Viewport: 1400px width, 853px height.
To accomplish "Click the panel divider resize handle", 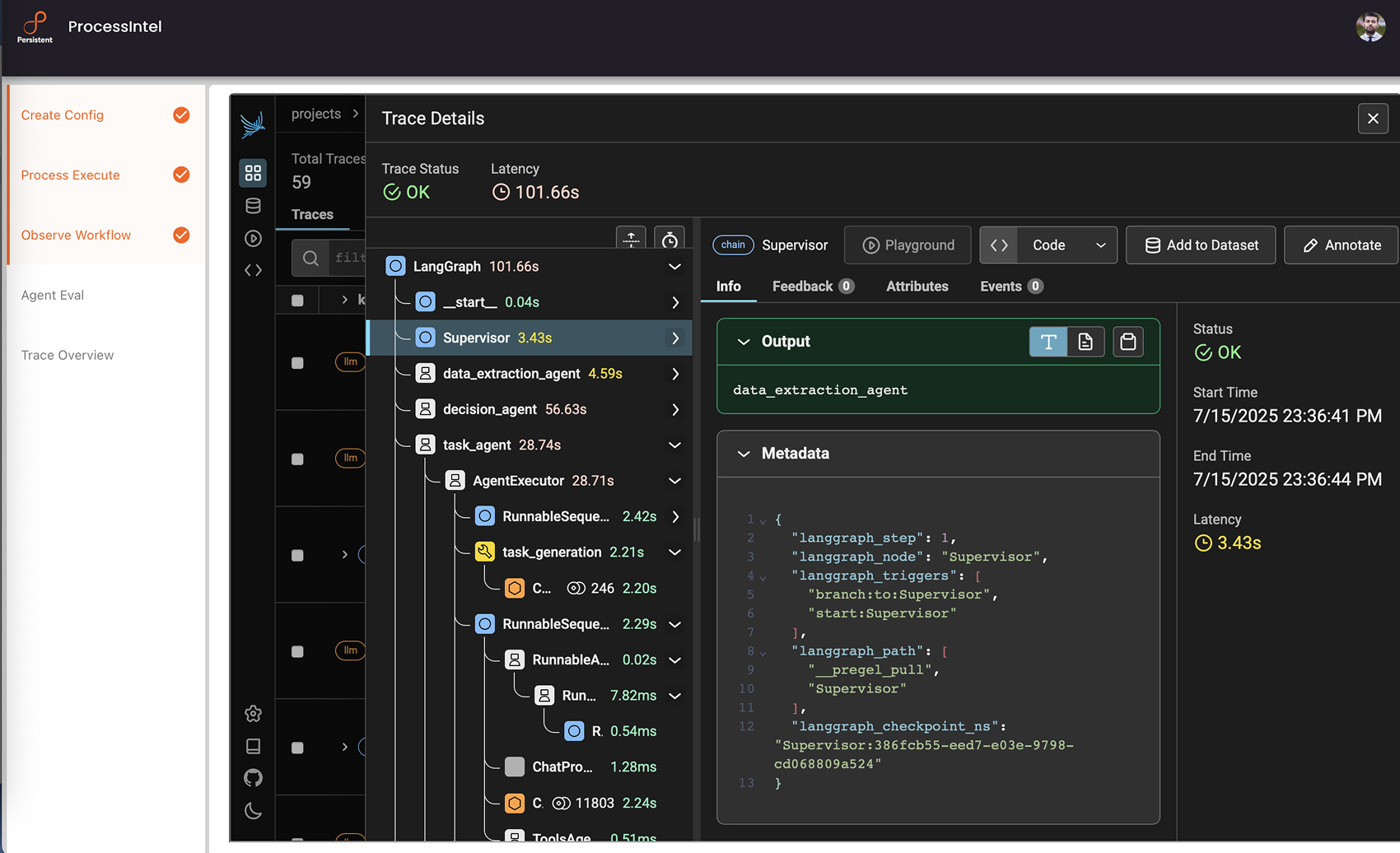I will click(x=697, y=529).
